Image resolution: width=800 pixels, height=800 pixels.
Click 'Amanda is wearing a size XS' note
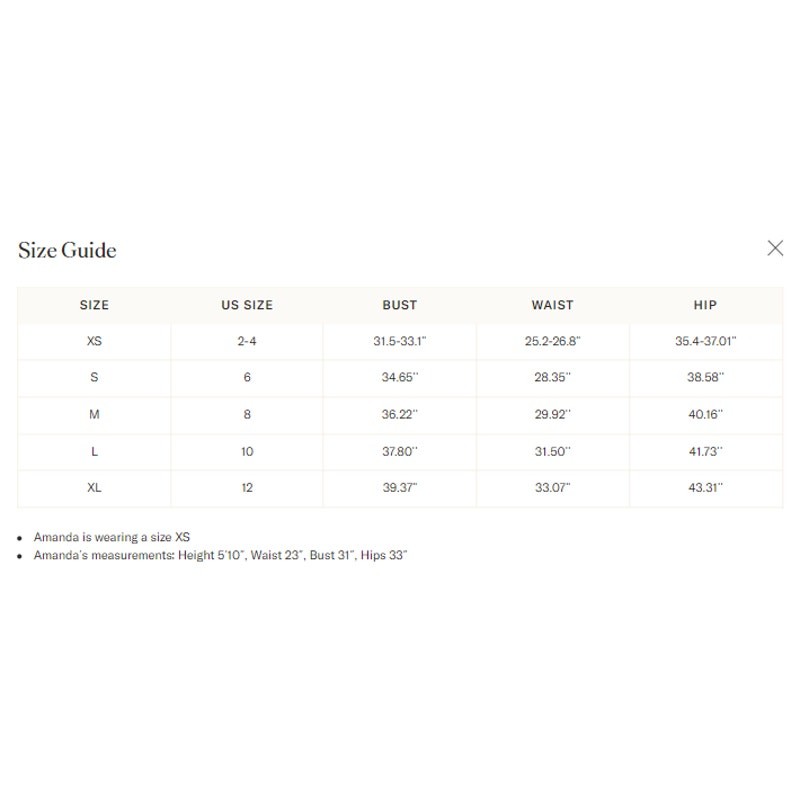click(x=112, y=537)
